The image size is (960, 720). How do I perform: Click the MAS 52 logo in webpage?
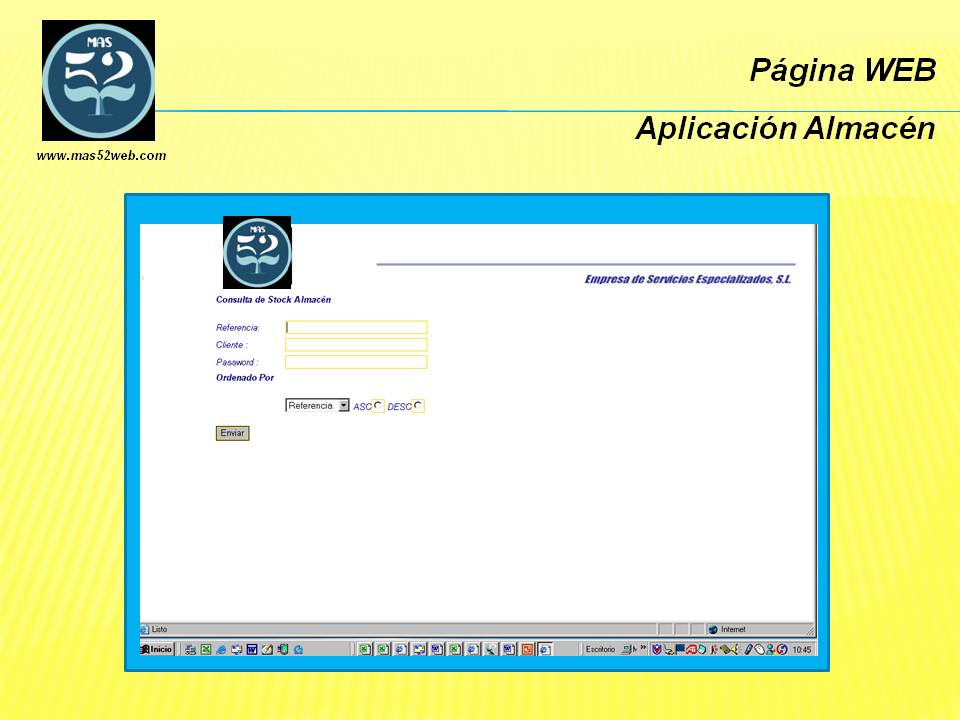(257, 252)
